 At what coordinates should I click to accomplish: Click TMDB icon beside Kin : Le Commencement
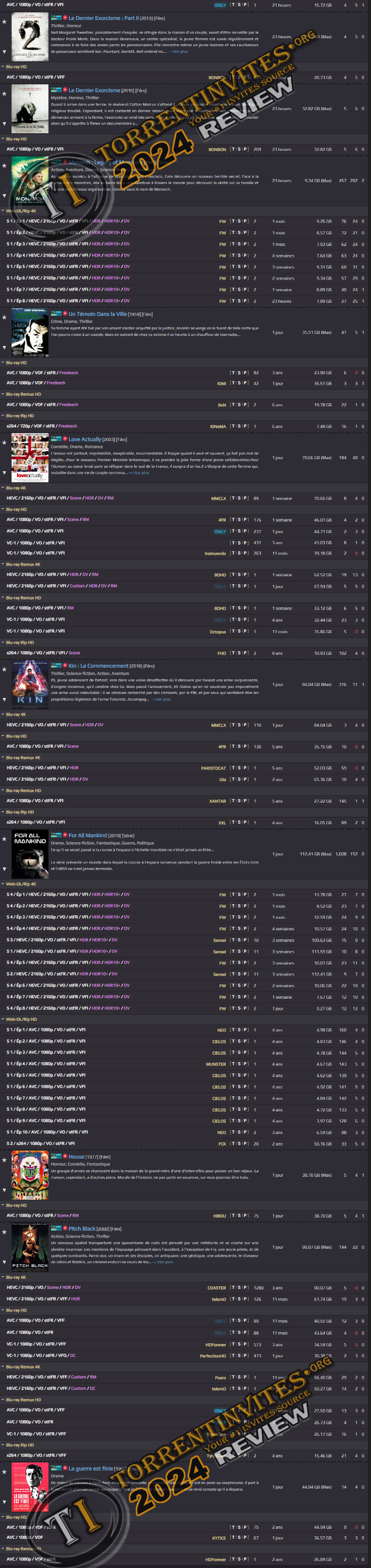(55, 665)
